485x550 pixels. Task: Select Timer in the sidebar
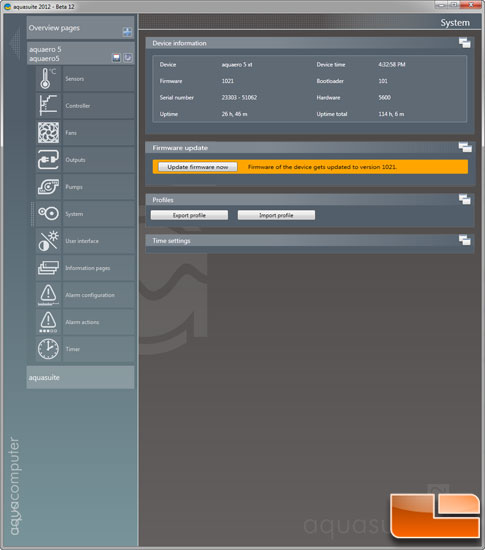point(99,349)
